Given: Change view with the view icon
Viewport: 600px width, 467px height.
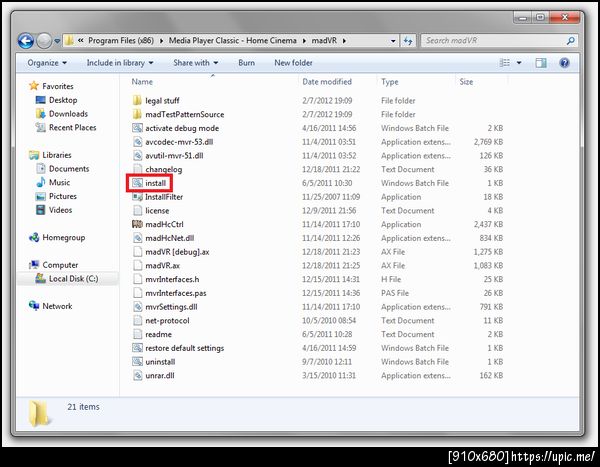Looking at the screenshot, I should (505, 63).
